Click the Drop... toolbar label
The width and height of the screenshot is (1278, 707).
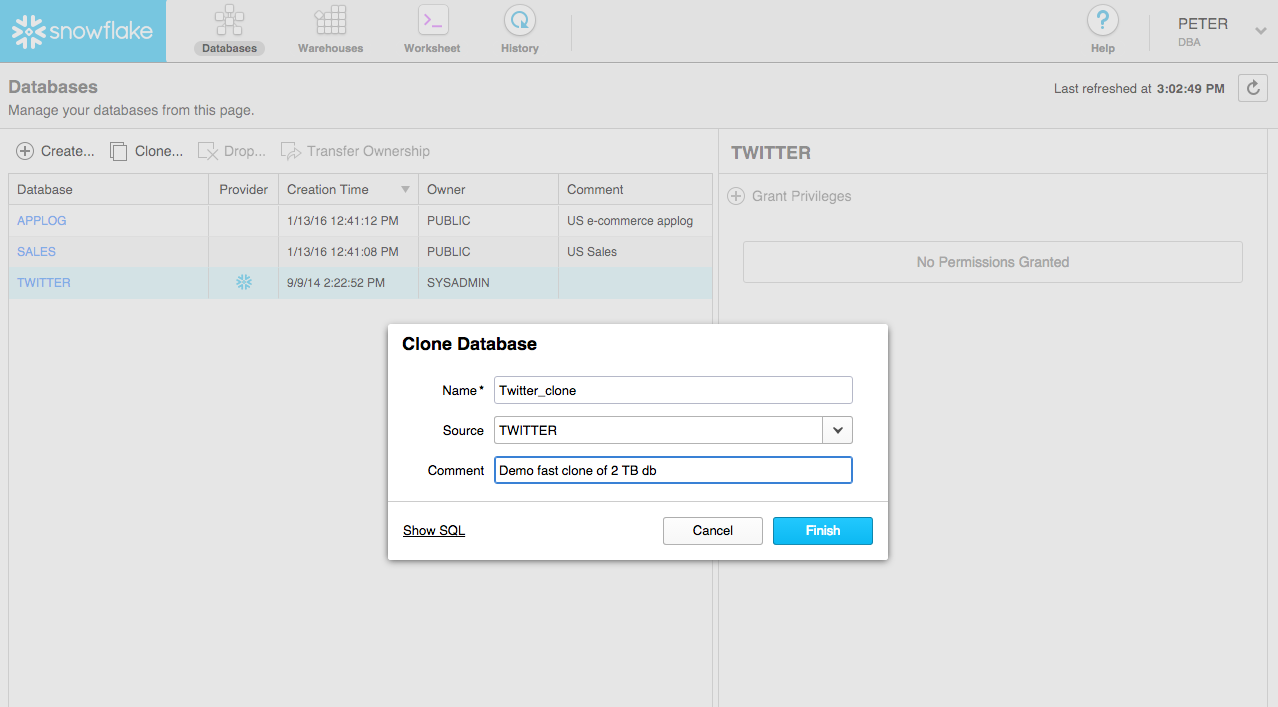(245, 151)
